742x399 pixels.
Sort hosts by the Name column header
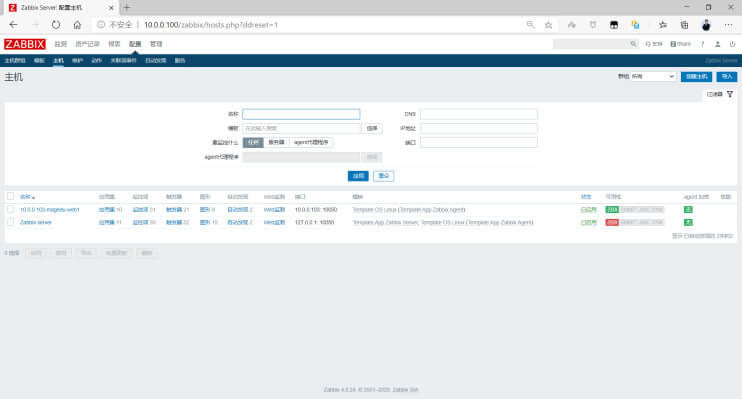tap(27, 197)
